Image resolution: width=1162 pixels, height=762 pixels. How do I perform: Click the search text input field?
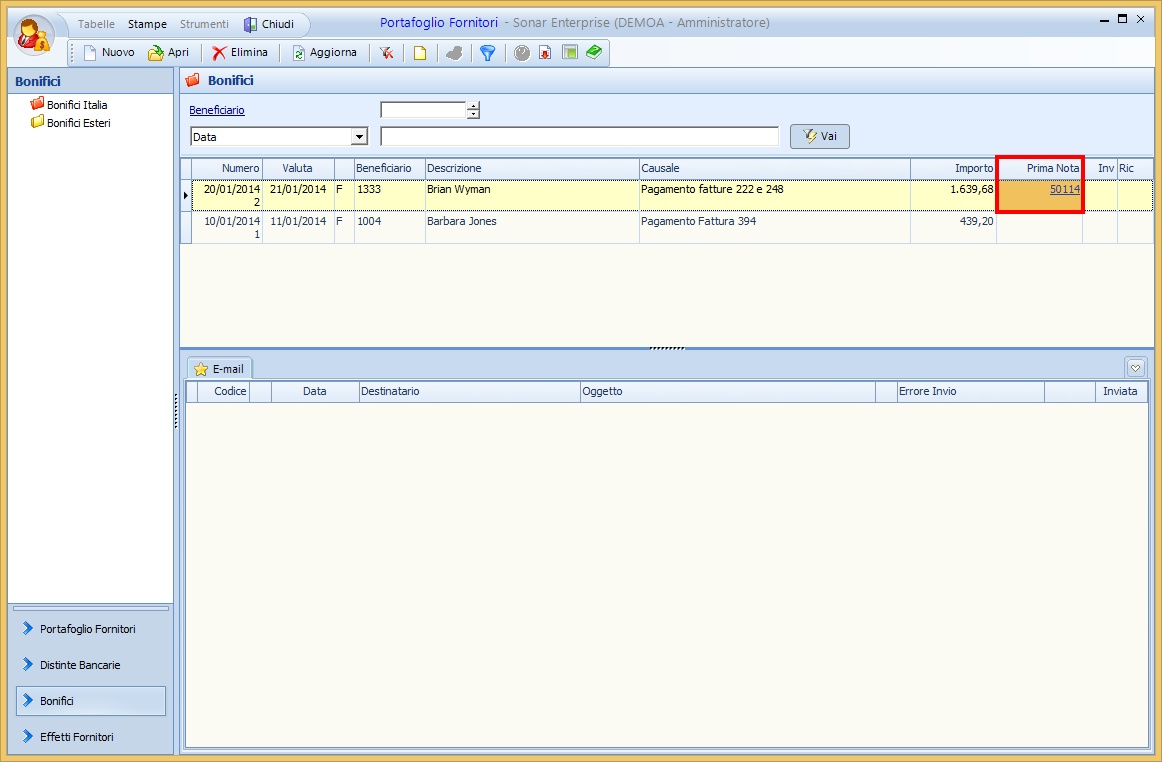point(579,137)
